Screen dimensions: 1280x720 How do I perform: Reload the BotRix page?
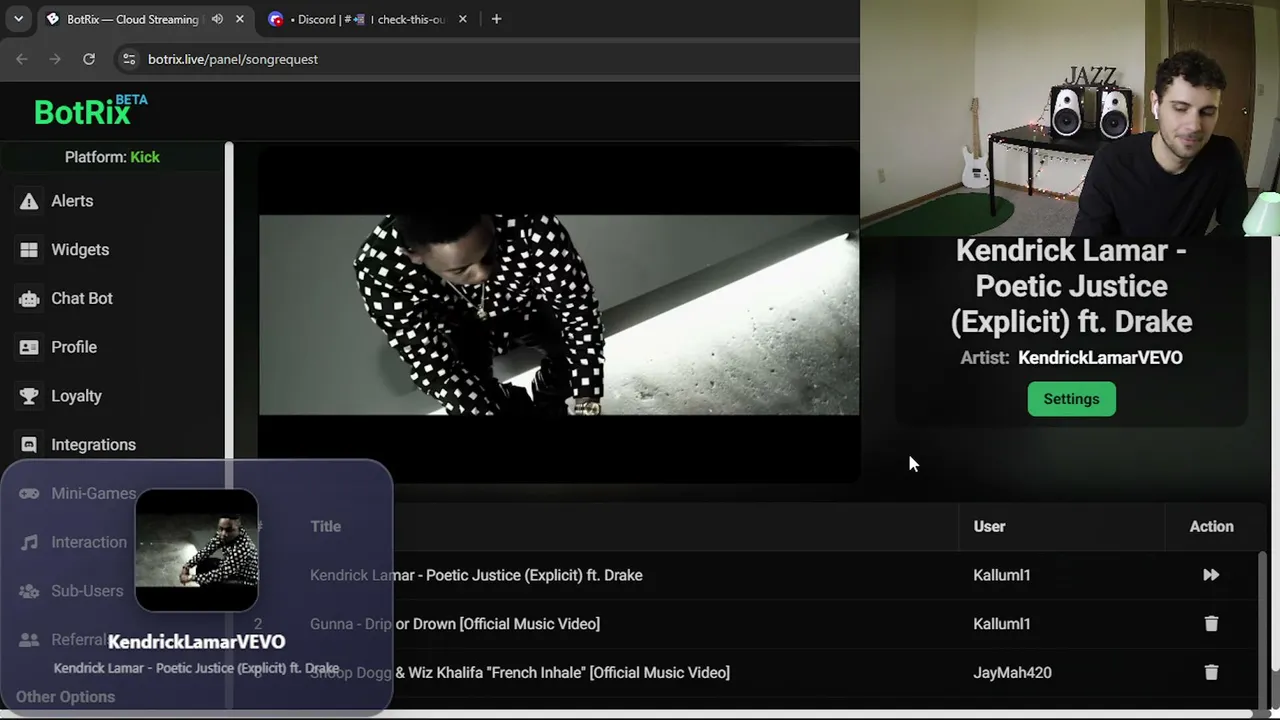click(89, 59)
